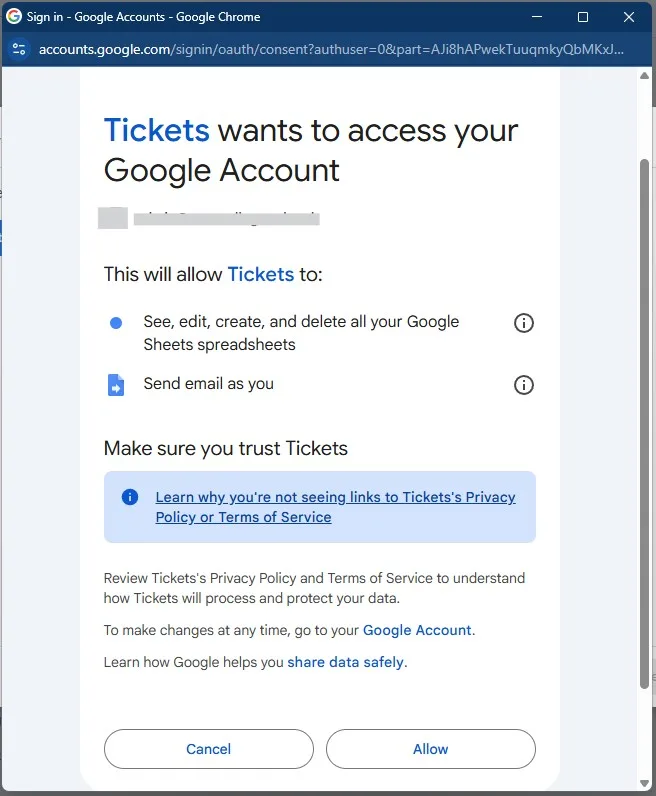Viewport: 656px width, 796px height.
Task: Click Tickets link in This will allow
Action: (260, 274)
